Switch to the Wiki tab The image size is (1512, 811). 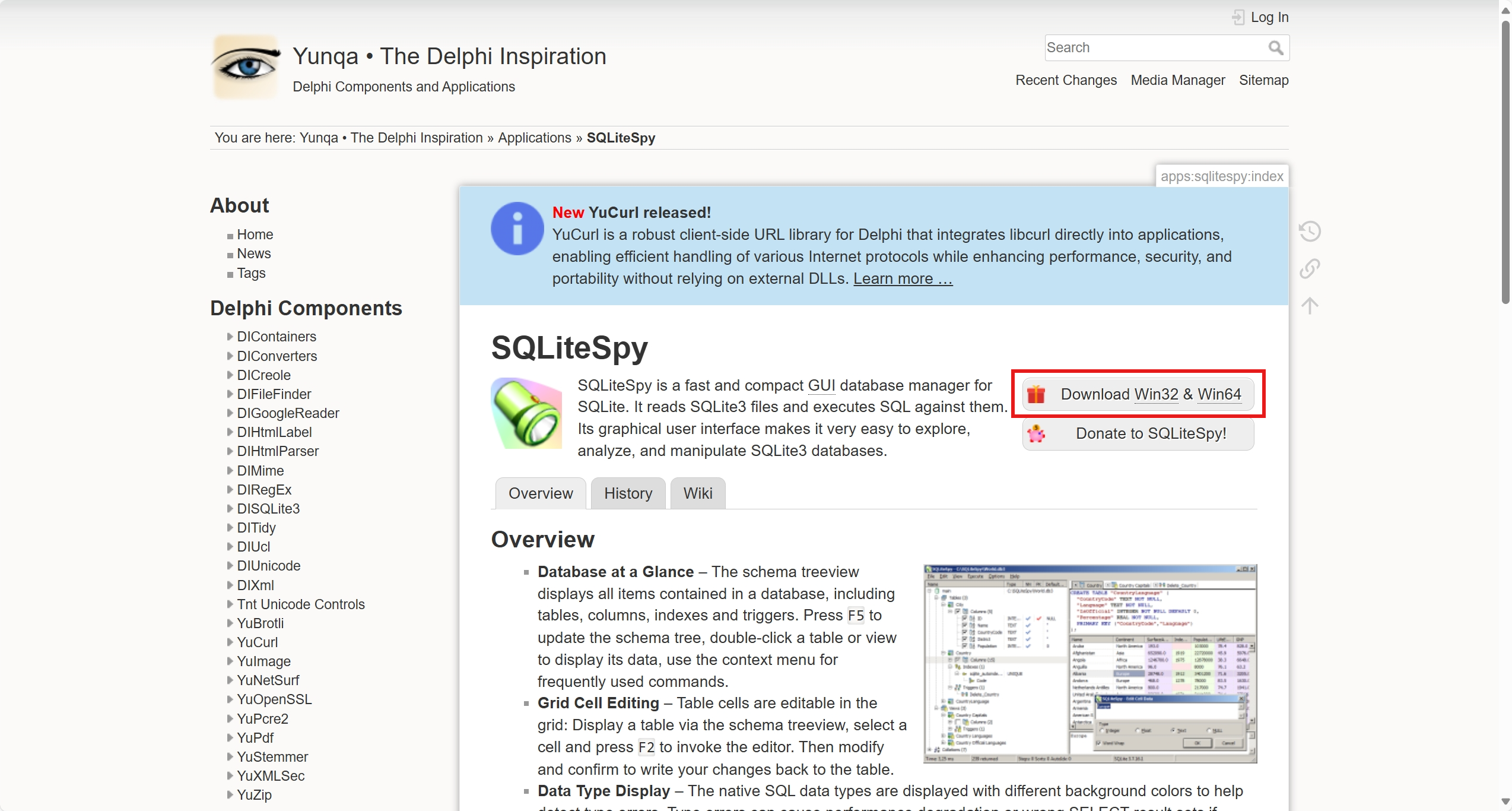(697, 493)
